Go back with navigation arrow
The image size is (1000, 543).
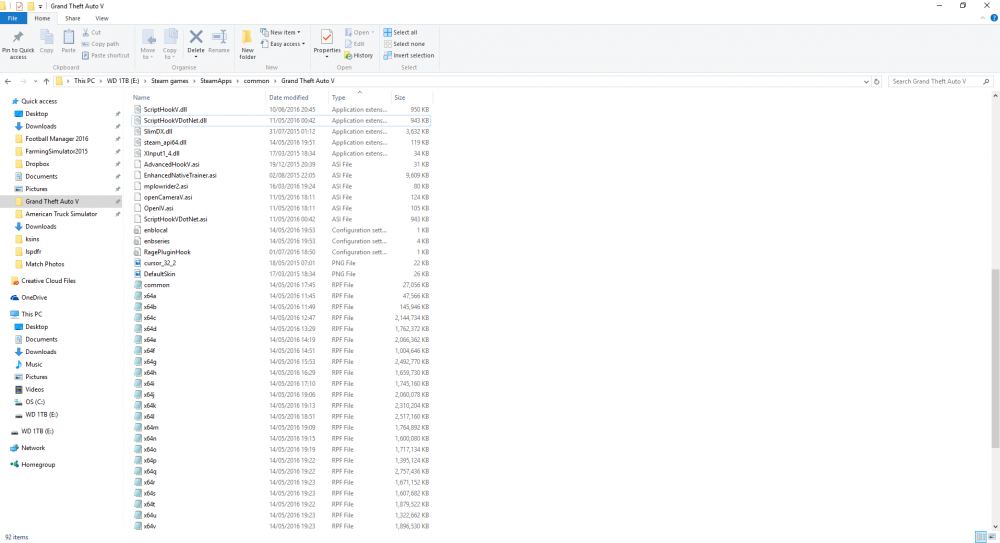click(x=8, y=82)
